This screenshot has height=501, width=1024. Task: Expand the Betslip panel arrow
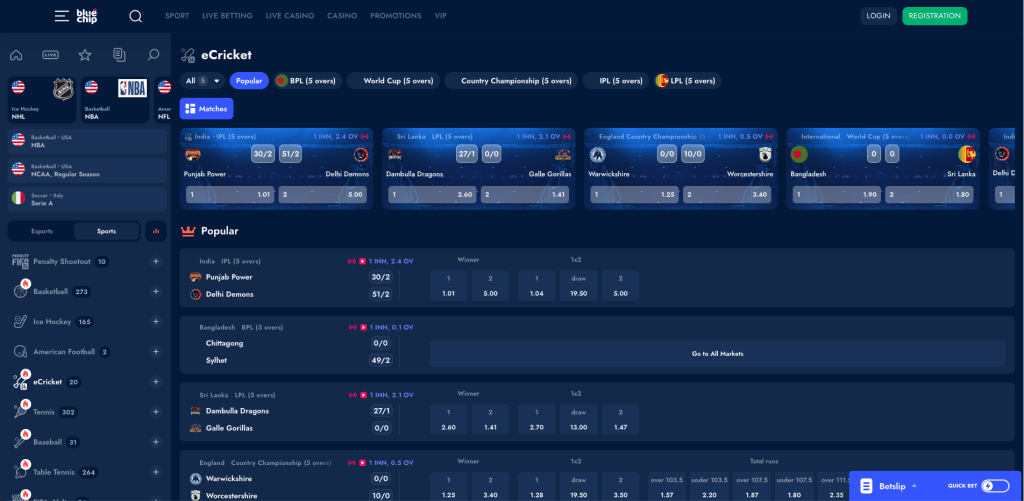click(x=914, y=486)
